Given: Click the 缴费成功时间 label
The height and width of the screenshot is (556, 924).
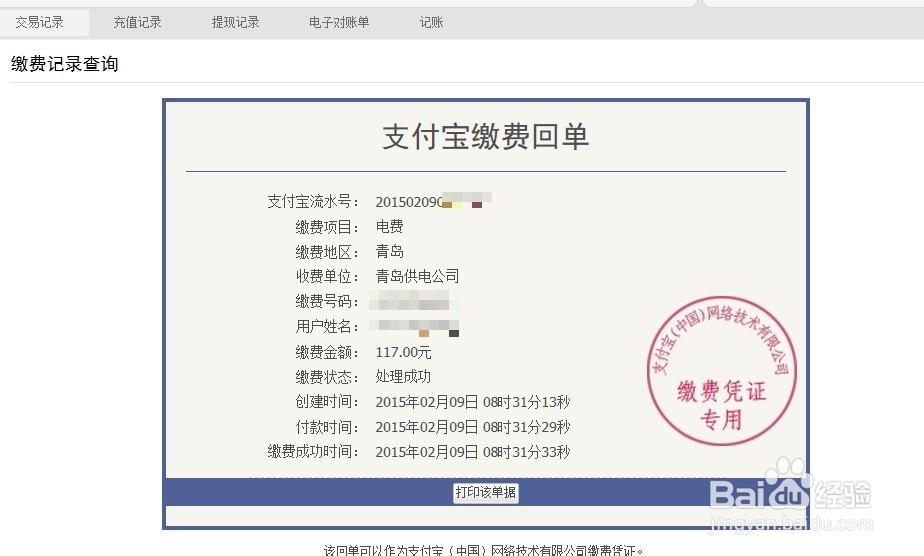Looking at the screenshot, I should (313, 452).
